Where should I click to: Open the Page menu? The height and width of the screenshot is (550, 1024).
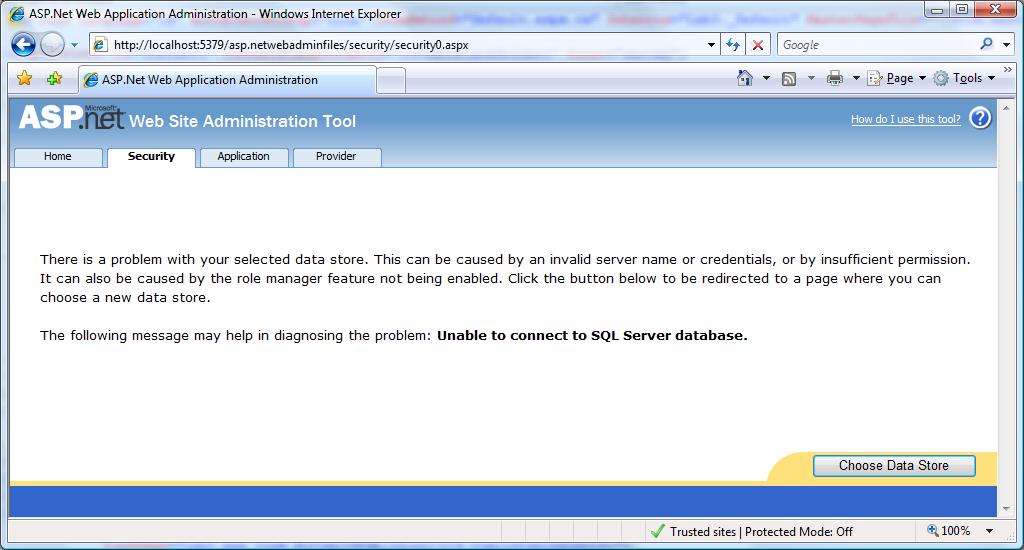click(x=897, y=78)
